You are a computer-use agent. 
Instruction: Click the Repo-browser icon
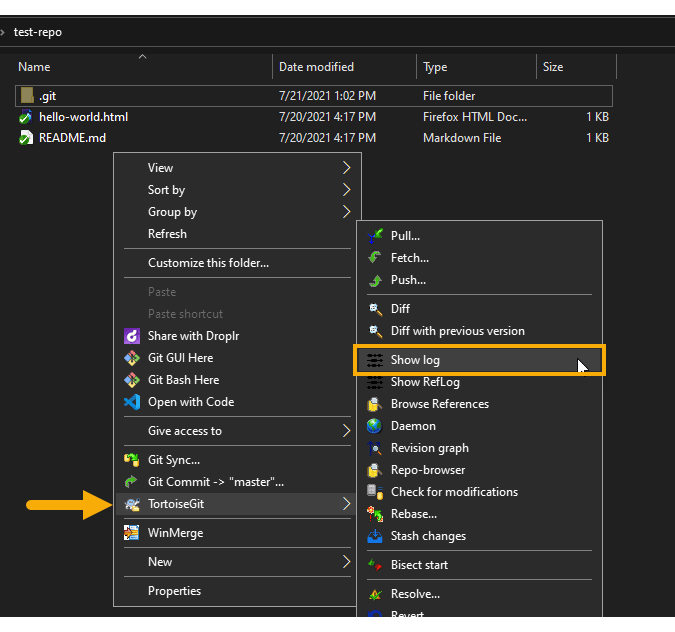tap(375, 470)
